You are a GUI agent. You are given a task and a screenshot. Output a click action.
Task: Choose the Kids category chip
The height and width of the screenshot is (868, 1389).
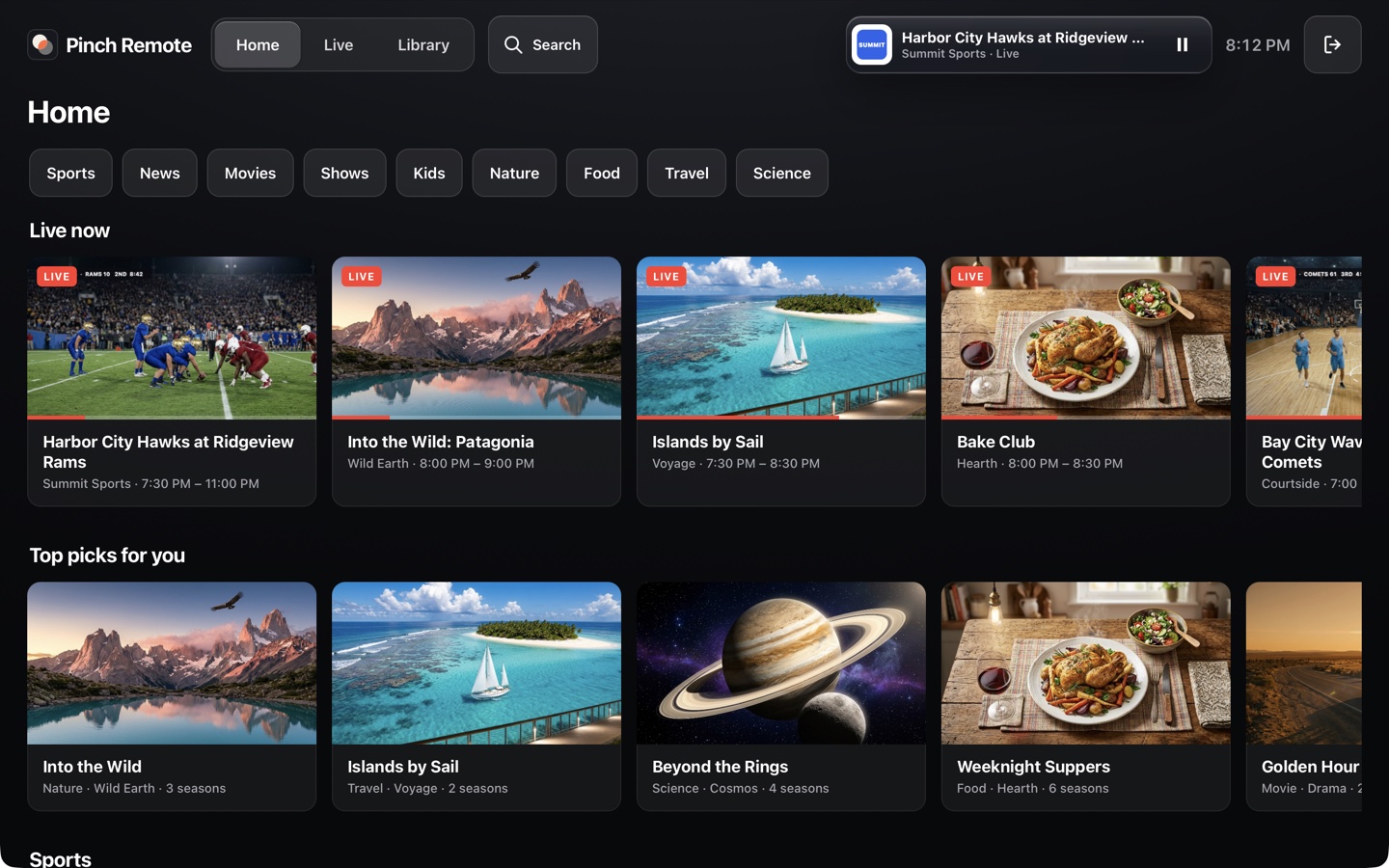click(429, 173)
